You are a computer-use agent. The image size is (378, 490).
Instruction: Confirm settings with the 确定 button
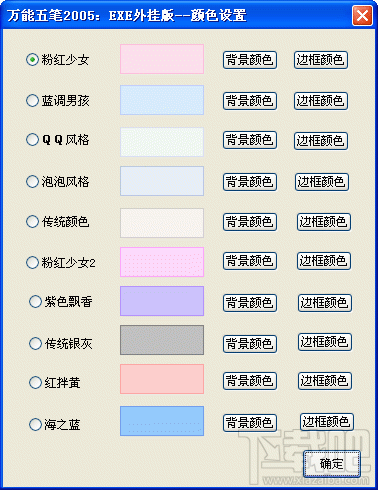332,463
